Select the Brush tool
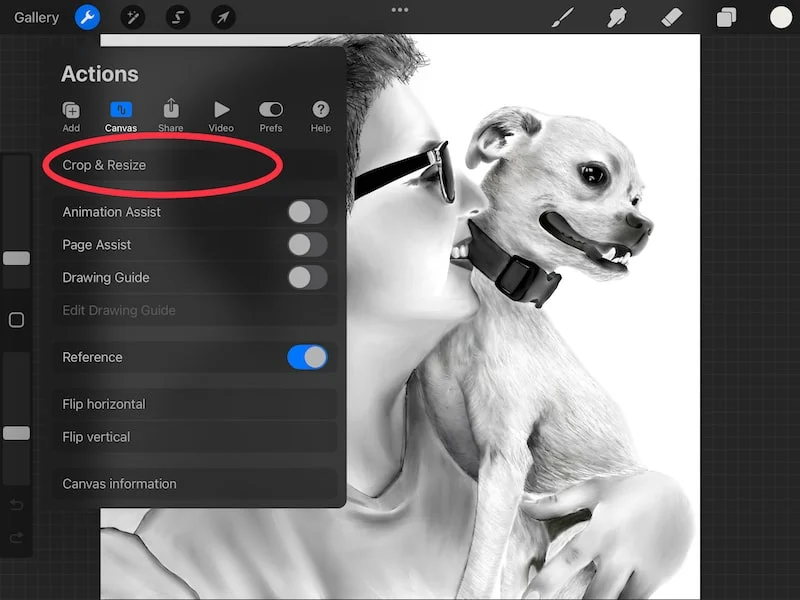 tap(563, 18)
